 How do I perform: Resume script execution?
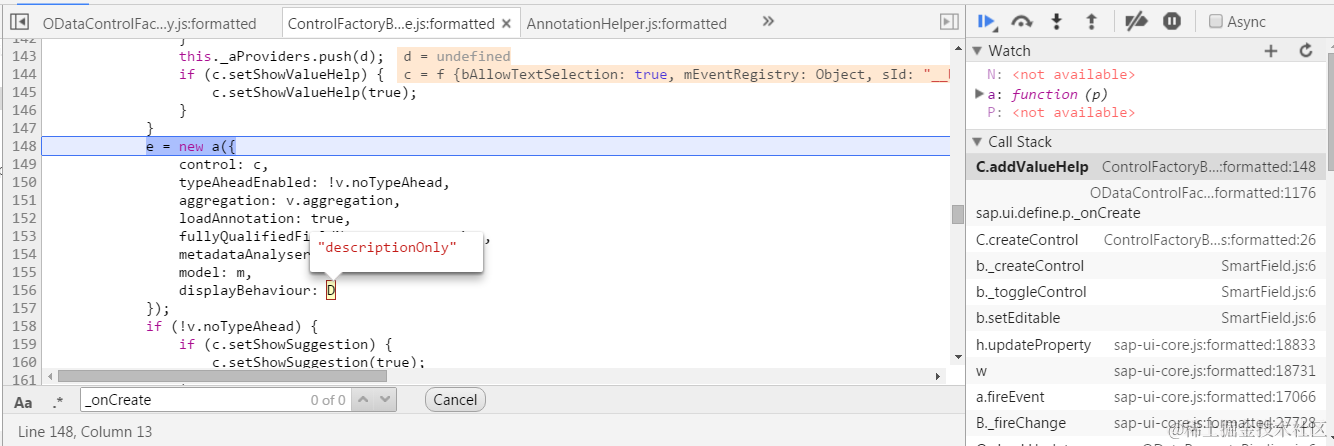987,21
